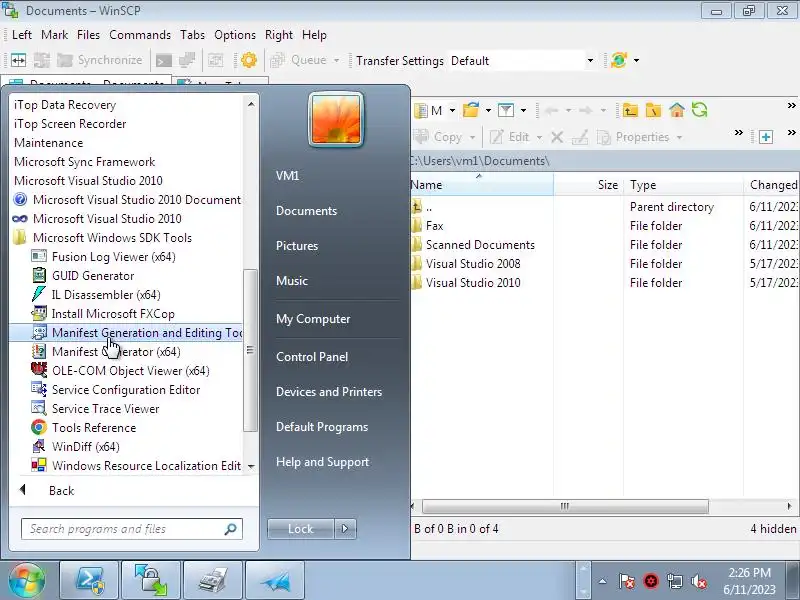Expand Microsoft Visual Studio 2010 folder
800x600 pixels.
(88, 181)
